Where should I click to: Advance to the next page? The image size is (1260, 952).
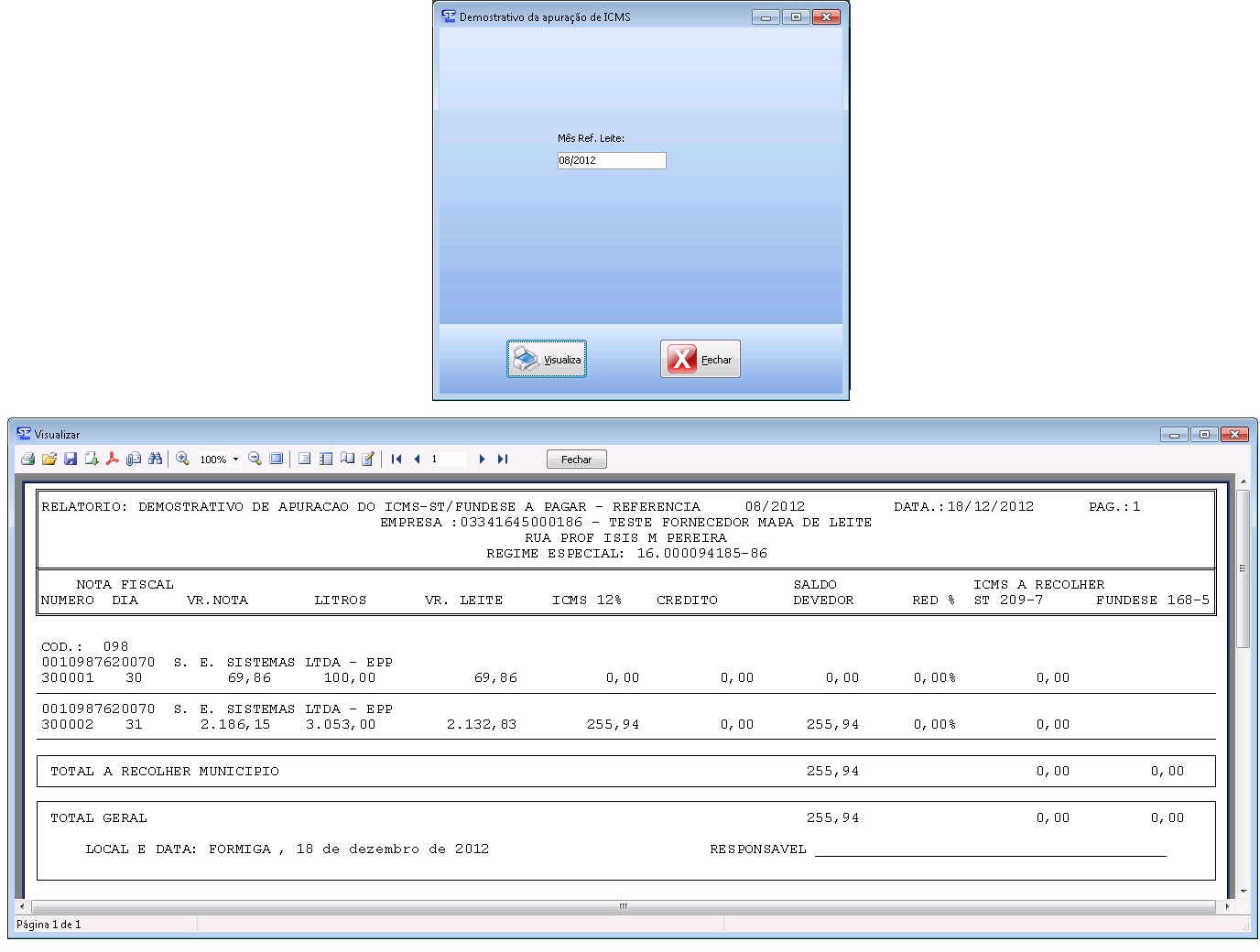(482, 460)
